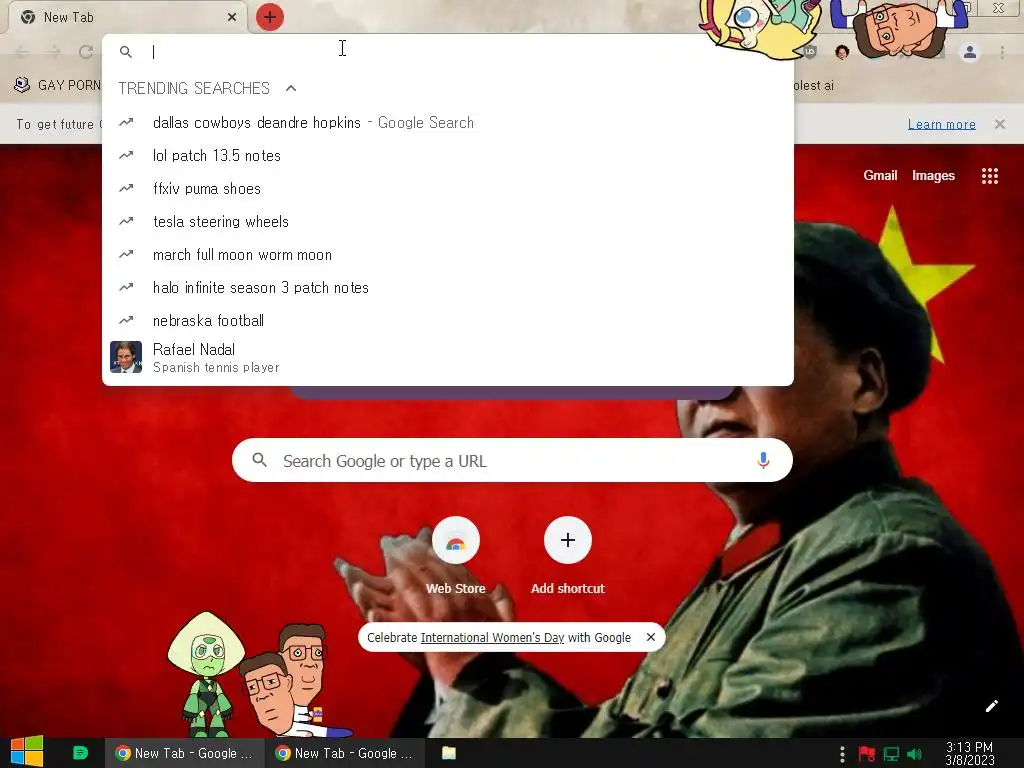Choose dallas cowboys deandre hopkins suggestion
This screenshot has height=768, width=1024.
coord(448,123)
